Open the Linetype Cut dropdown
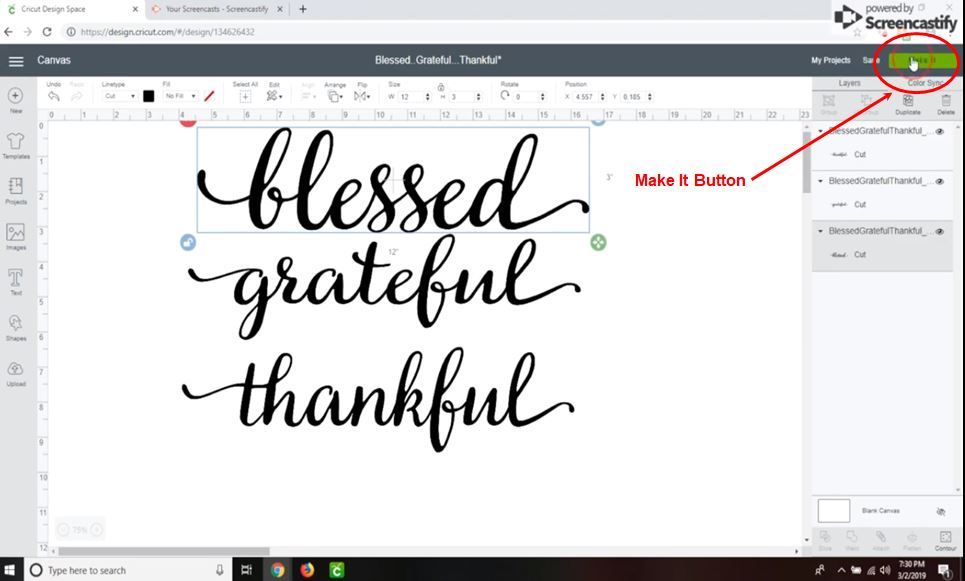Image resolution: width=965 pixels, height=581 pixels. tap(119, 96)
